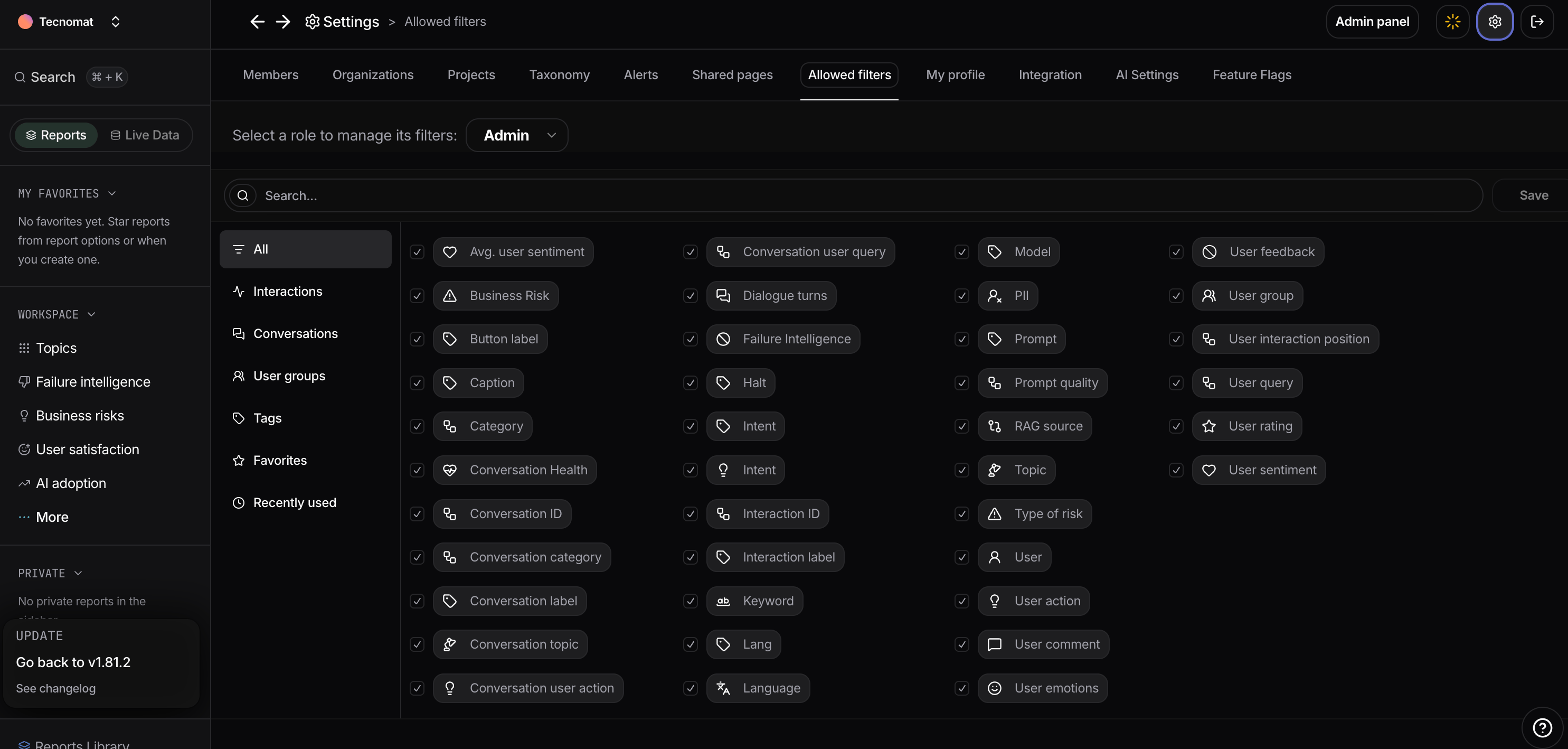Viewport: 1568px width, 749px height.
Task: Toggle the User feedback checkbox
Action: point(1176,252)
